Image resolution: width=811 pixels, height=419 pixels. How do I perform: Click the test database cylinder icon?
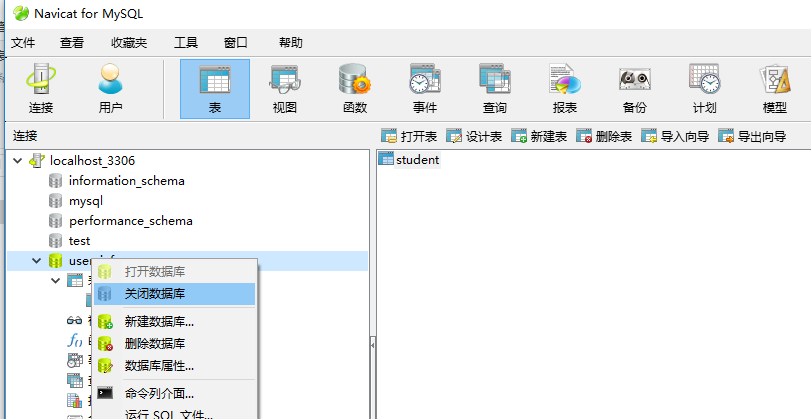[55, 241]
